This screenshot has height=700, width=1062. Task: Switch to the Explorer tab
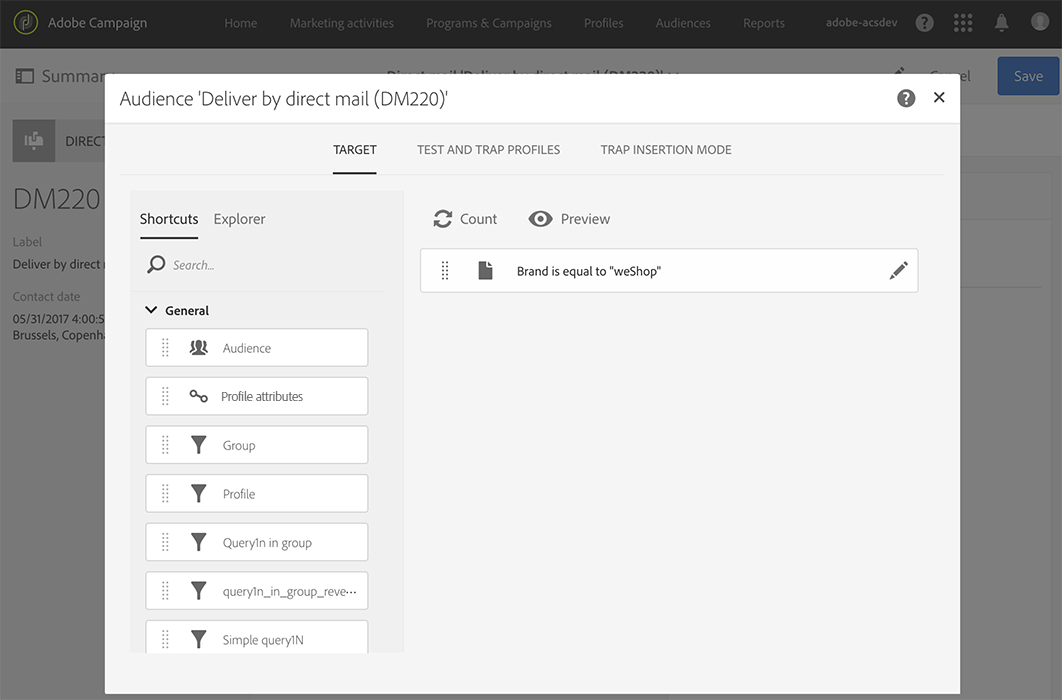coord(239,219)
